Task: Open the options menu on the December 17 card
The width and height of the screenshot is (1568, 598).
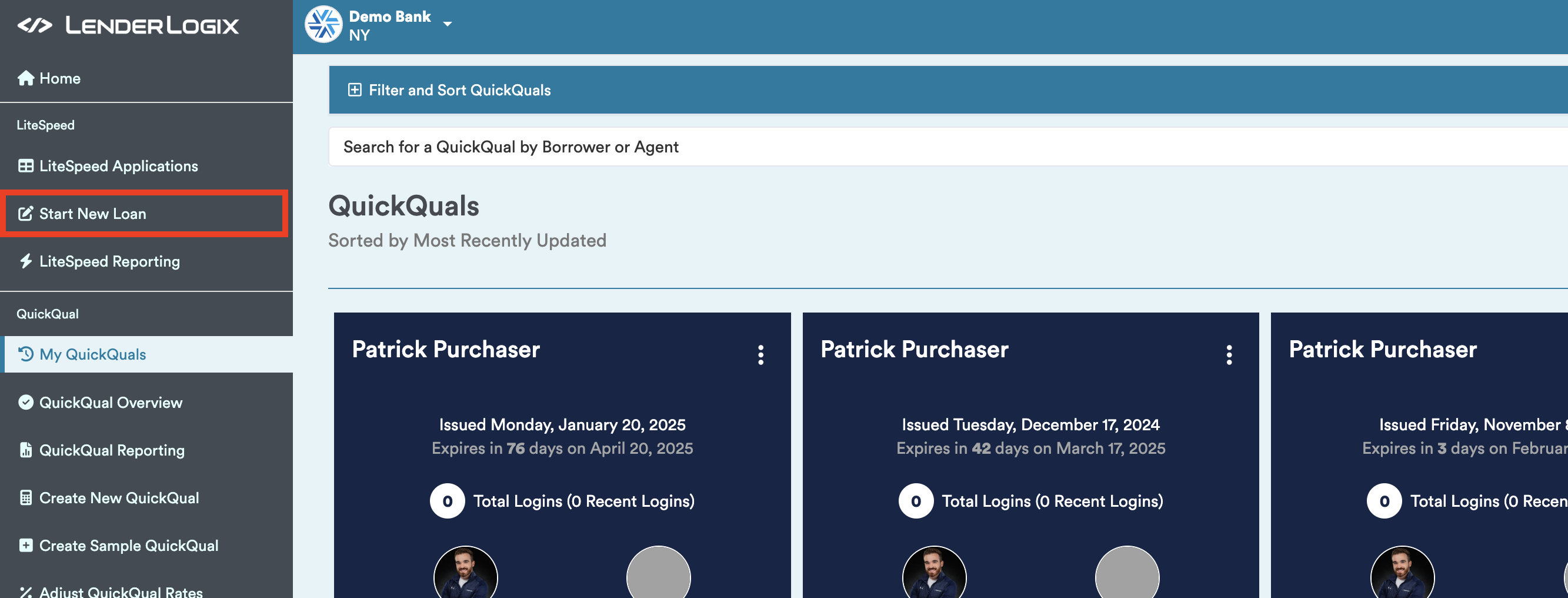Action: click(1230, 355)
